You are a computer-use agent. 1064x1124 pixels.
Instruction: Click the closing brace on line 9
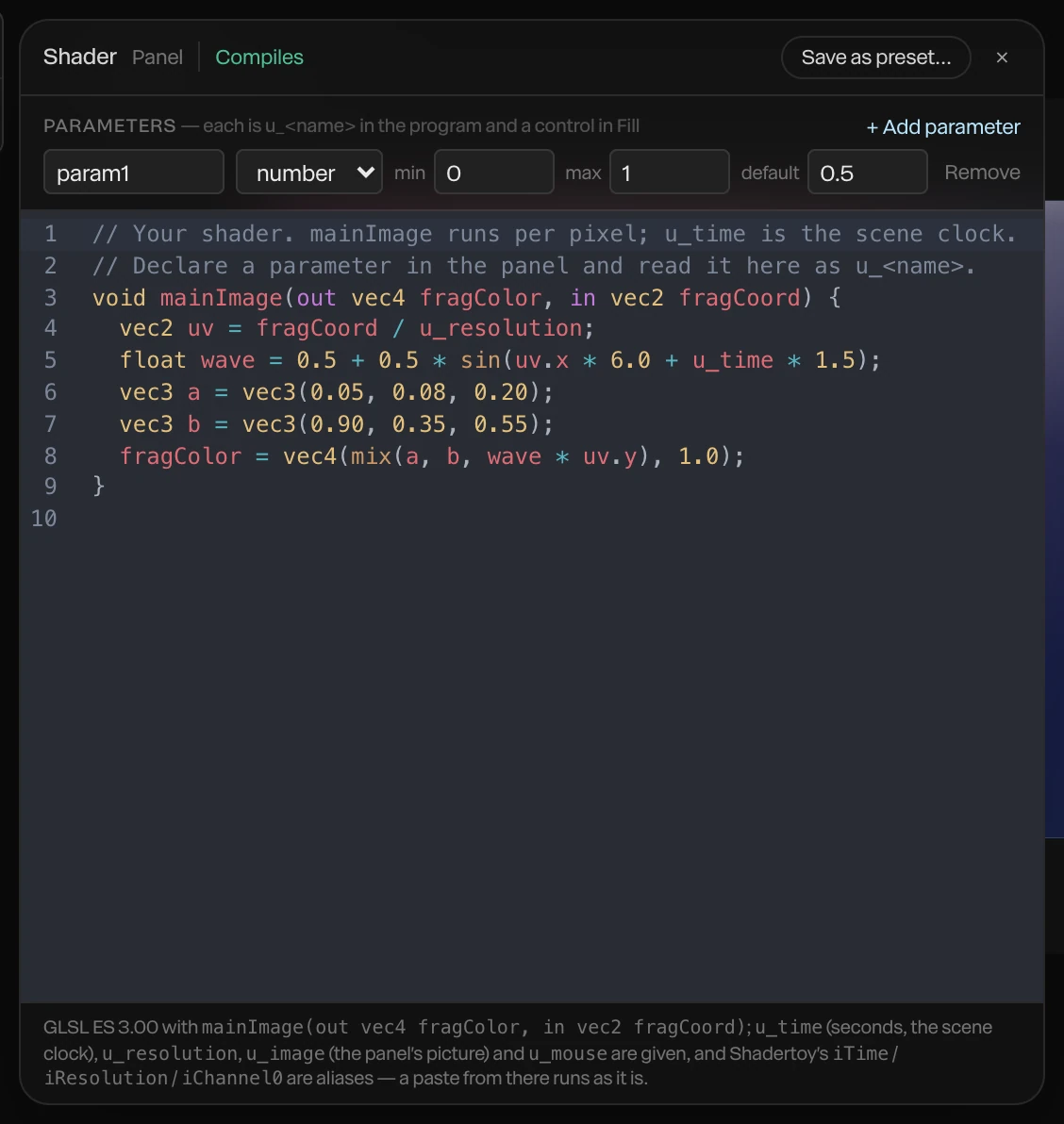click(99, 486)
